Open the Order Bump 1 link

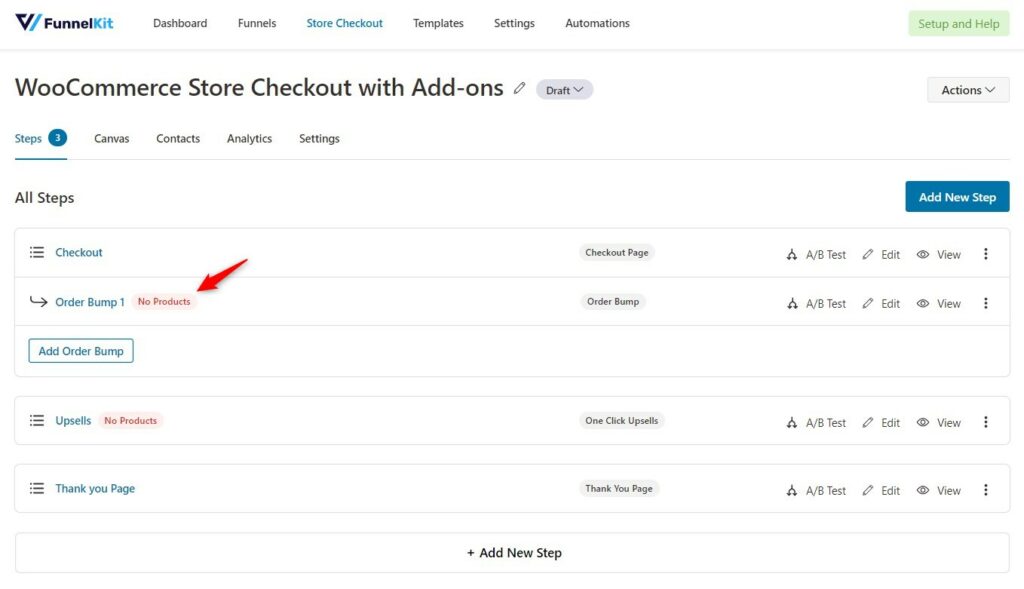89,302
